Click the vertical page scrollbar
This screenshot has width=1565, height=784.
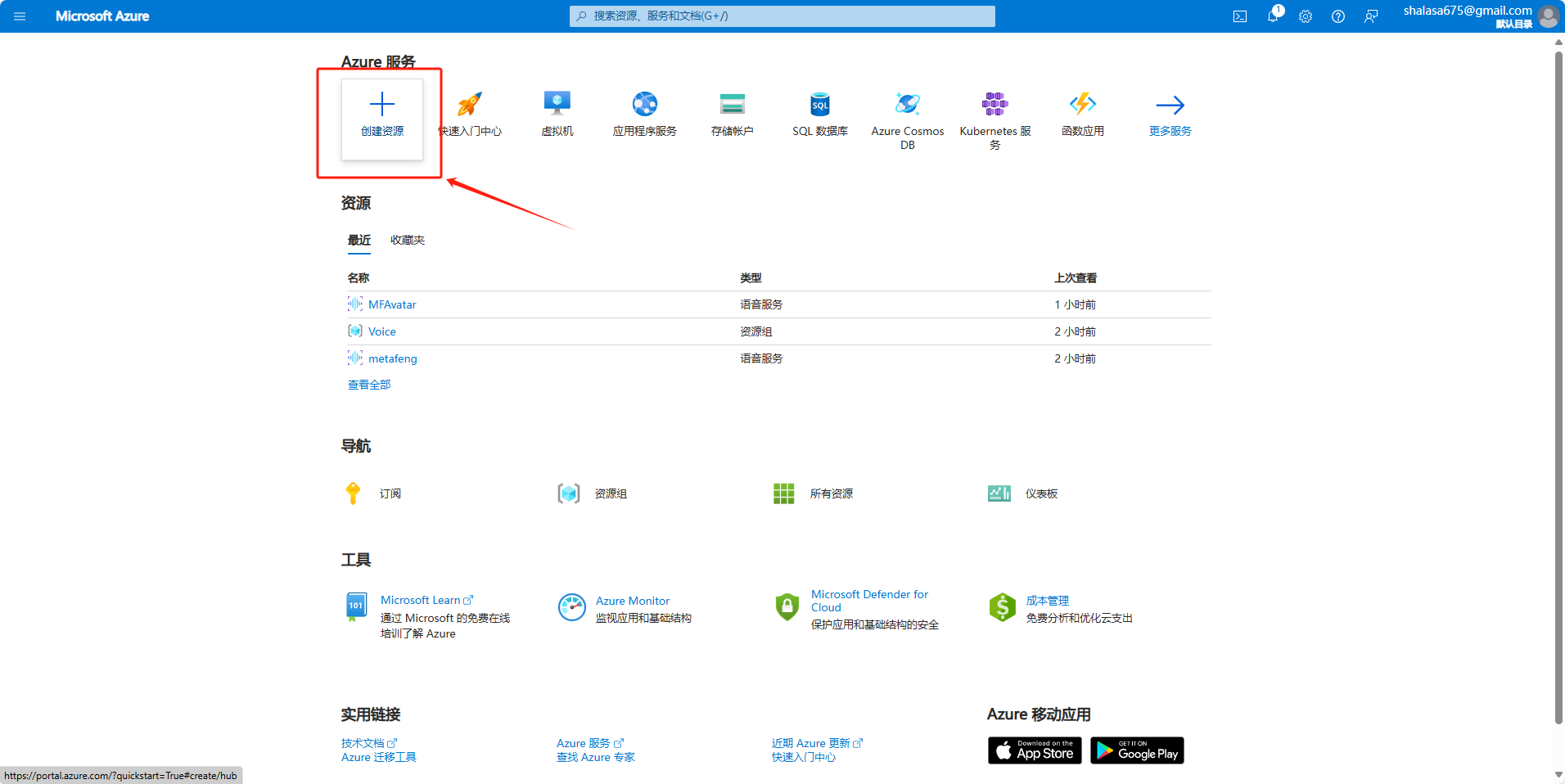pos(1558,388)
